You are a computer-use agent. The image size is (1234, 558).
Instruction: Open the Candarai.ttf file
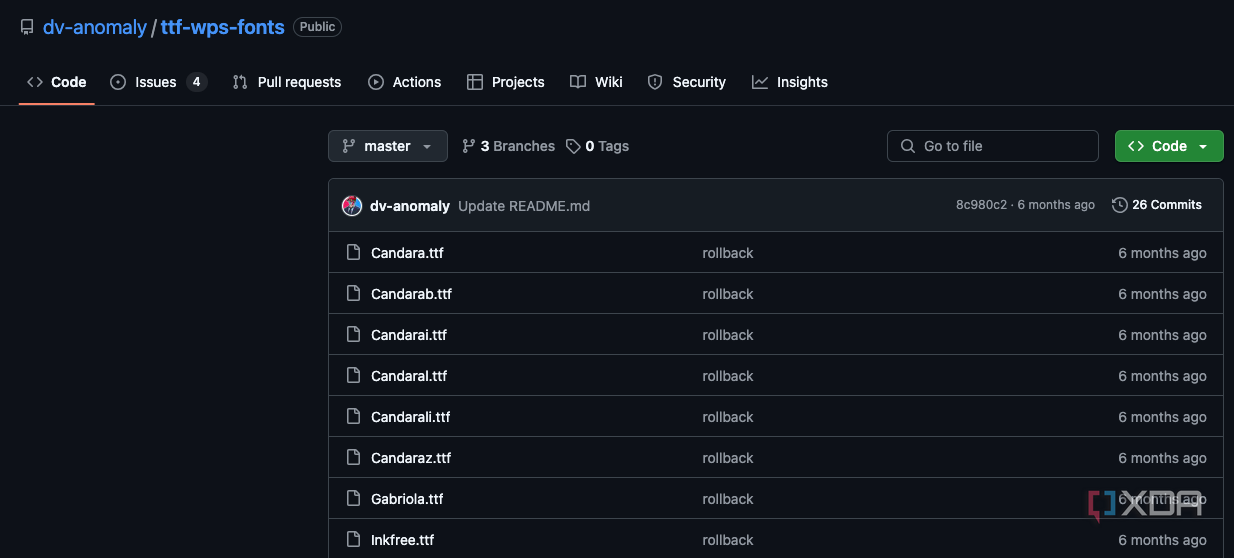pos(409,335)
